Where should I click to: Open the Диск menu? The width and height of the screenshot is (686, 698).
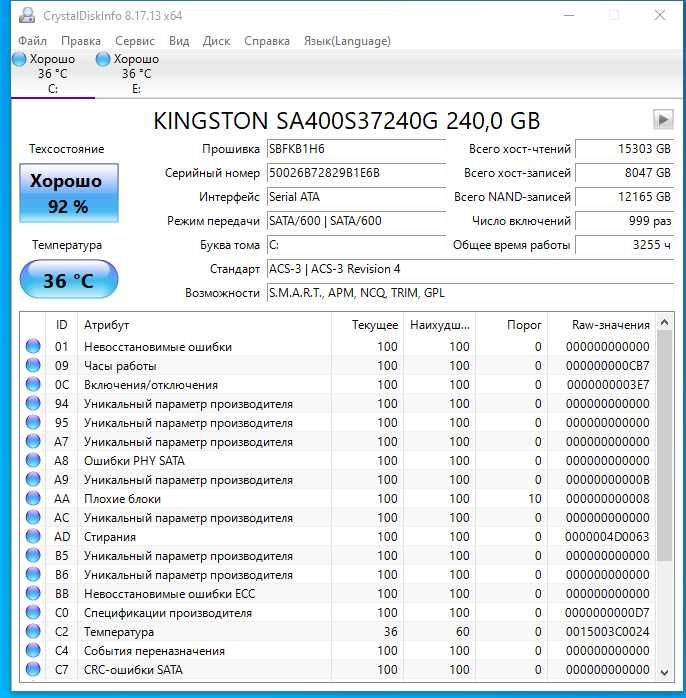coord(216,41)
